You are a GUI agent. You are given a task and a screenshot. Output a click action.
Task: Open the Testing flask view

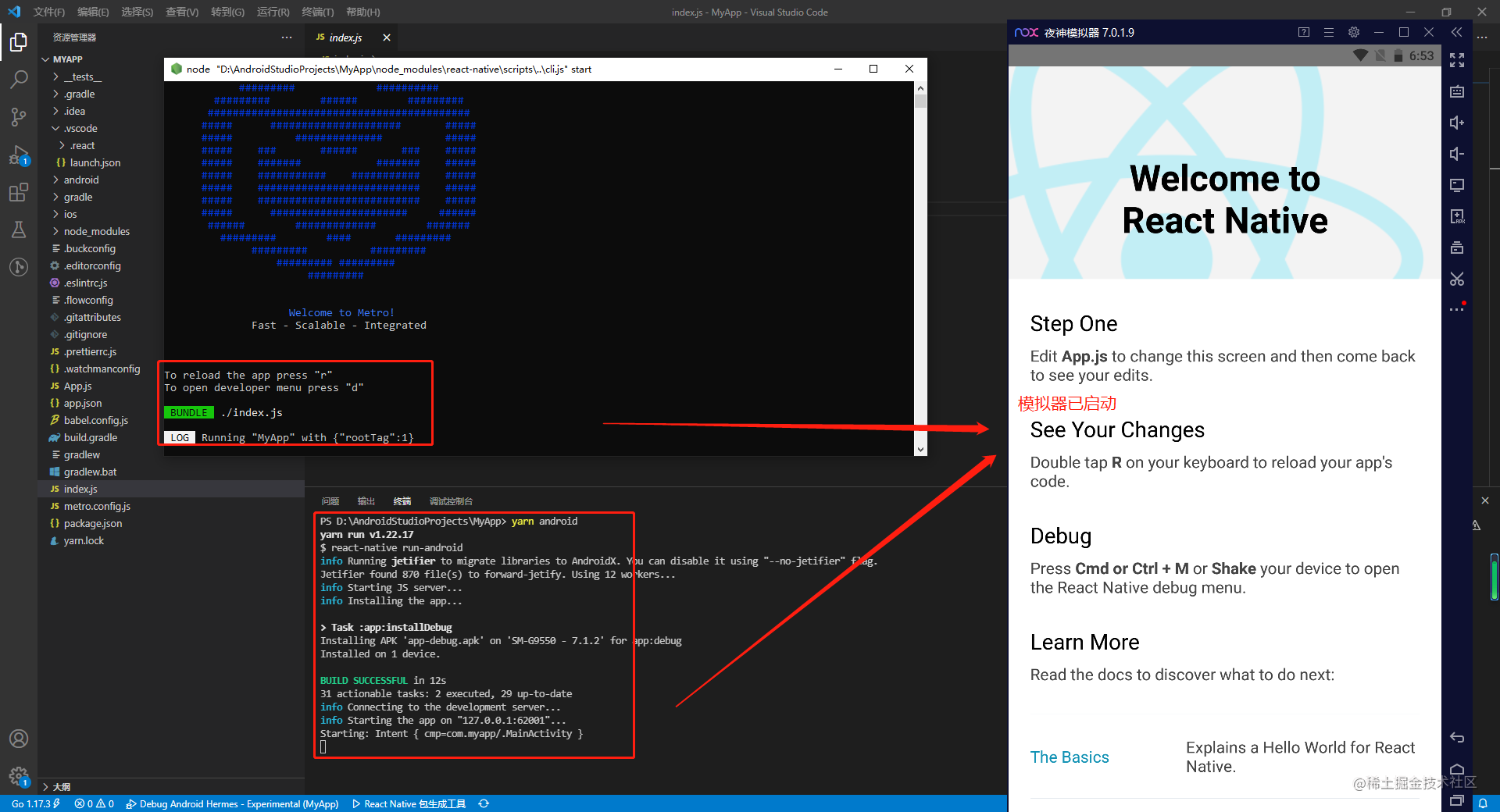point(19,230)
